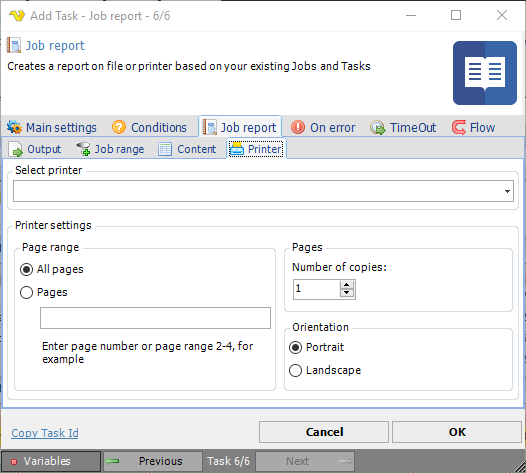Choose Landscape orientation
Screen dimensions: 526x473
[x=295, y=371]
